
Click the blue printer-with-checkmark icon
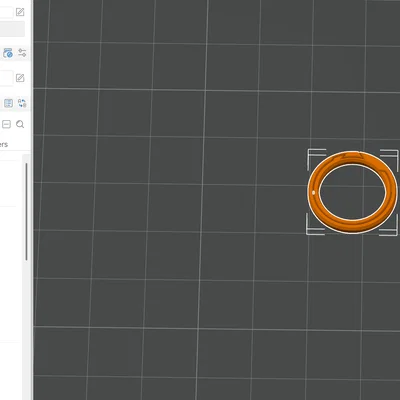click(8, 53)
